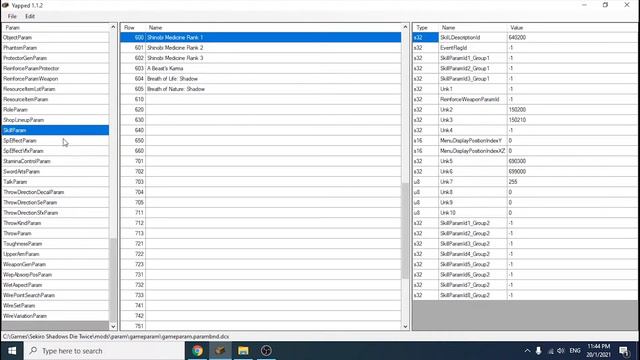
Task: Select ShopLineupParam in the list
Action: [x=55, y=120]
